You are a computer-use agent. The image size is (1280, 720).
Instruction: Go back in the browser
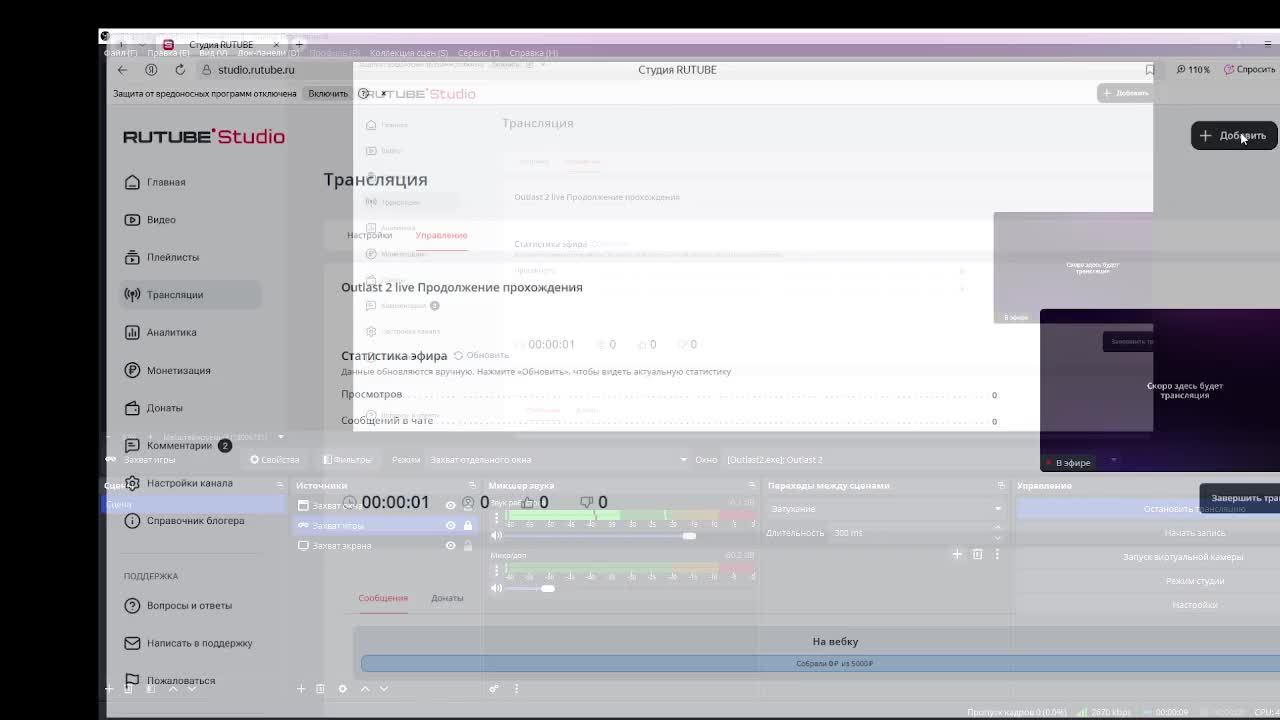[122, 70]
